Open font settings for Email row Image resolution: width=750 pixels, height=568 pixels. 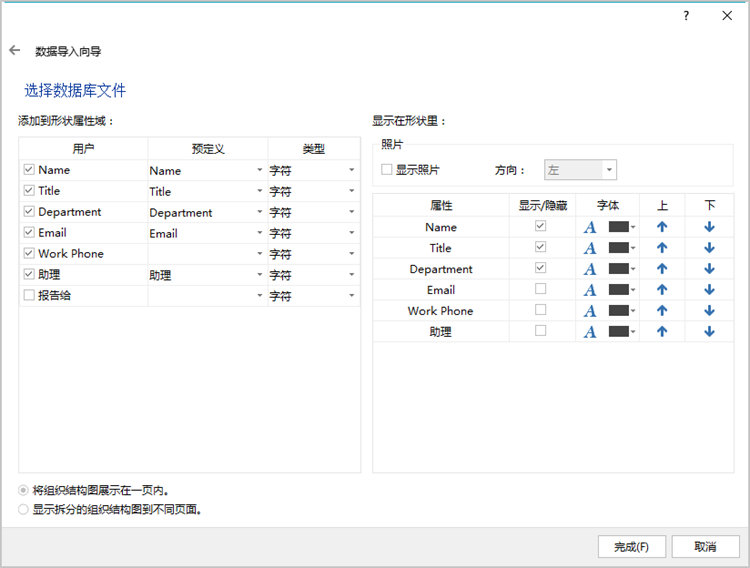point(590,290)
